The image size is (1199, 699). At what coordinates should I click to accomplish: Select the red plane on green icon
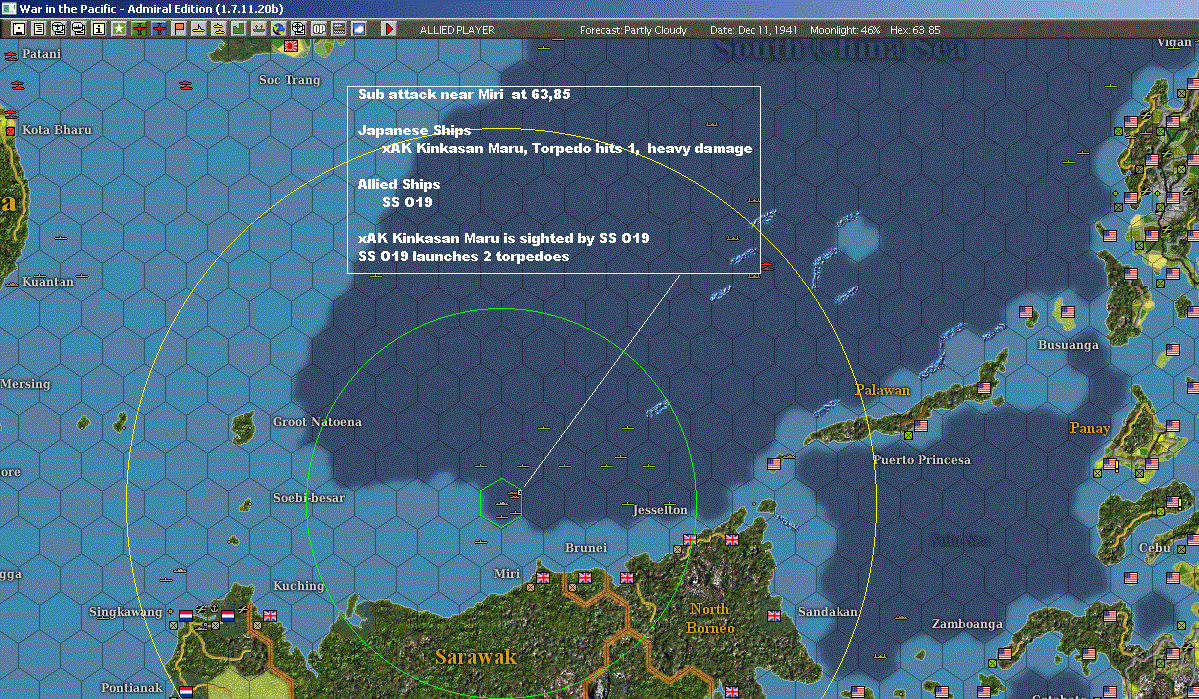tap(138, 29)
